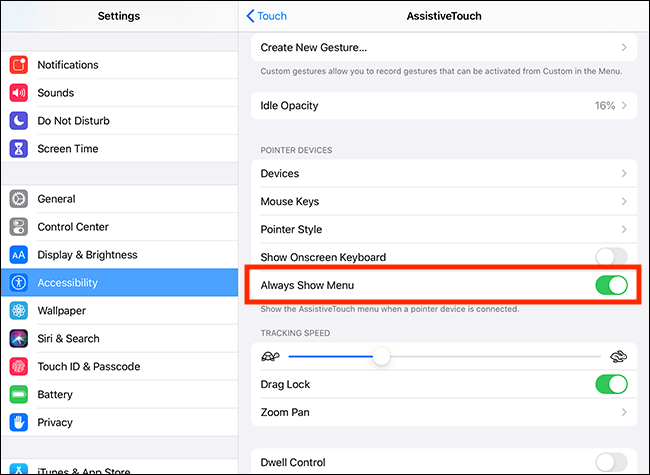Turn off the Drag Lock switch

pyautogui.click(x=611, y=384)
